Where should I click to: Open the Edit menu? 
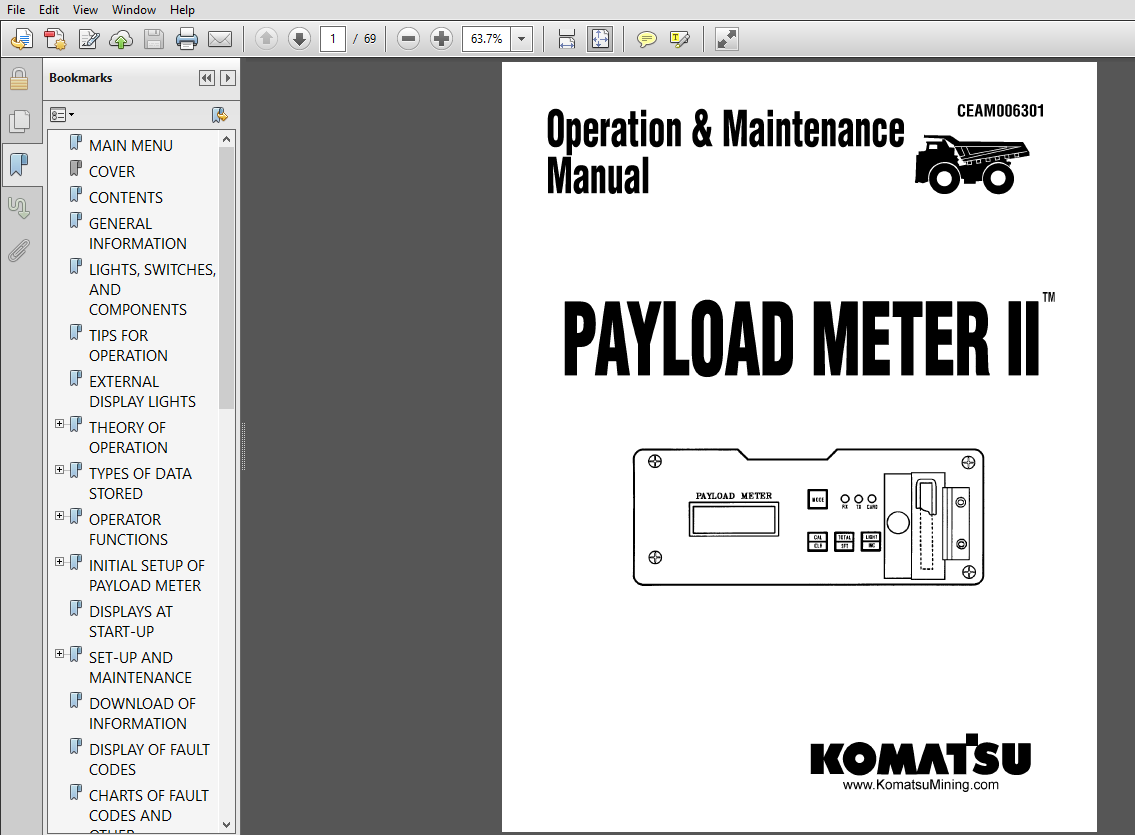pyautogui.click(x=48, y=9)
